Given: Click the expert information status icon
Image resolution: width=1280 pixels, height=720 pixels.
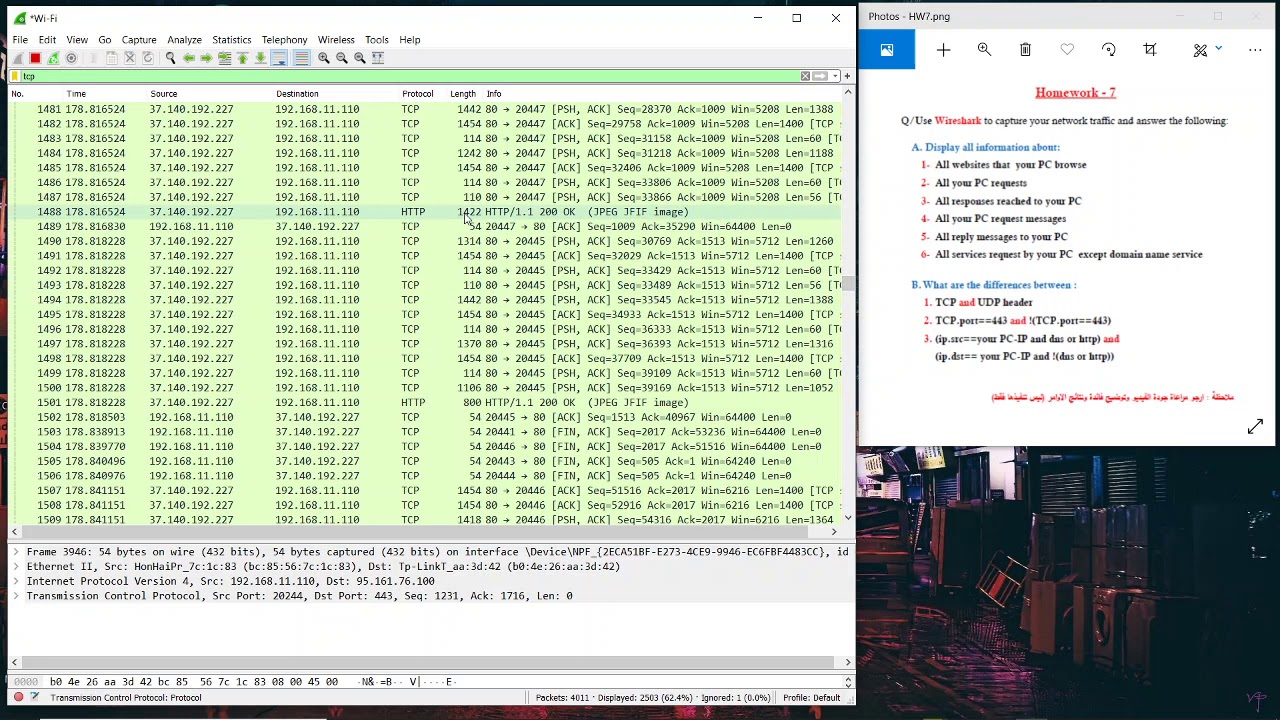Looking at the screenshot, I should [18, 697].
